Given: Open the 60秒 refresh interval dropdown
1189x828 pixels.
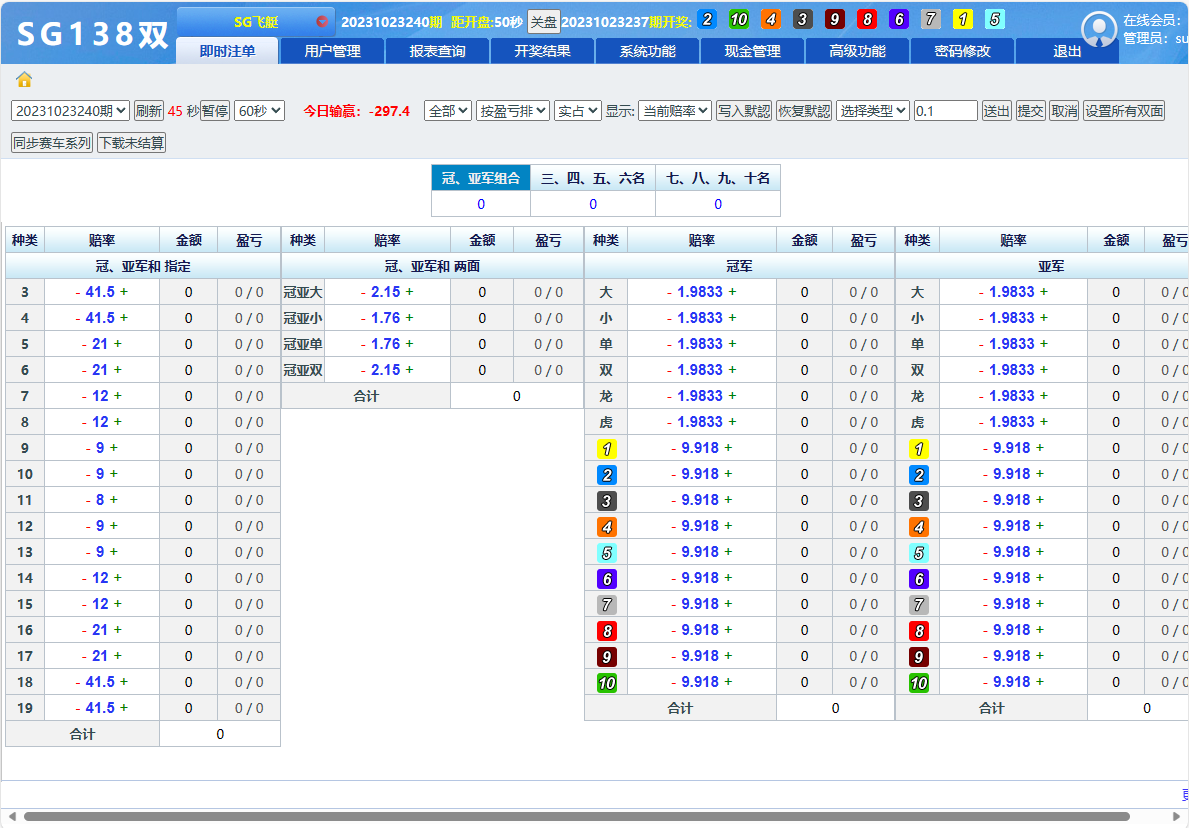Looking at the screenshot, I should 259,111.
